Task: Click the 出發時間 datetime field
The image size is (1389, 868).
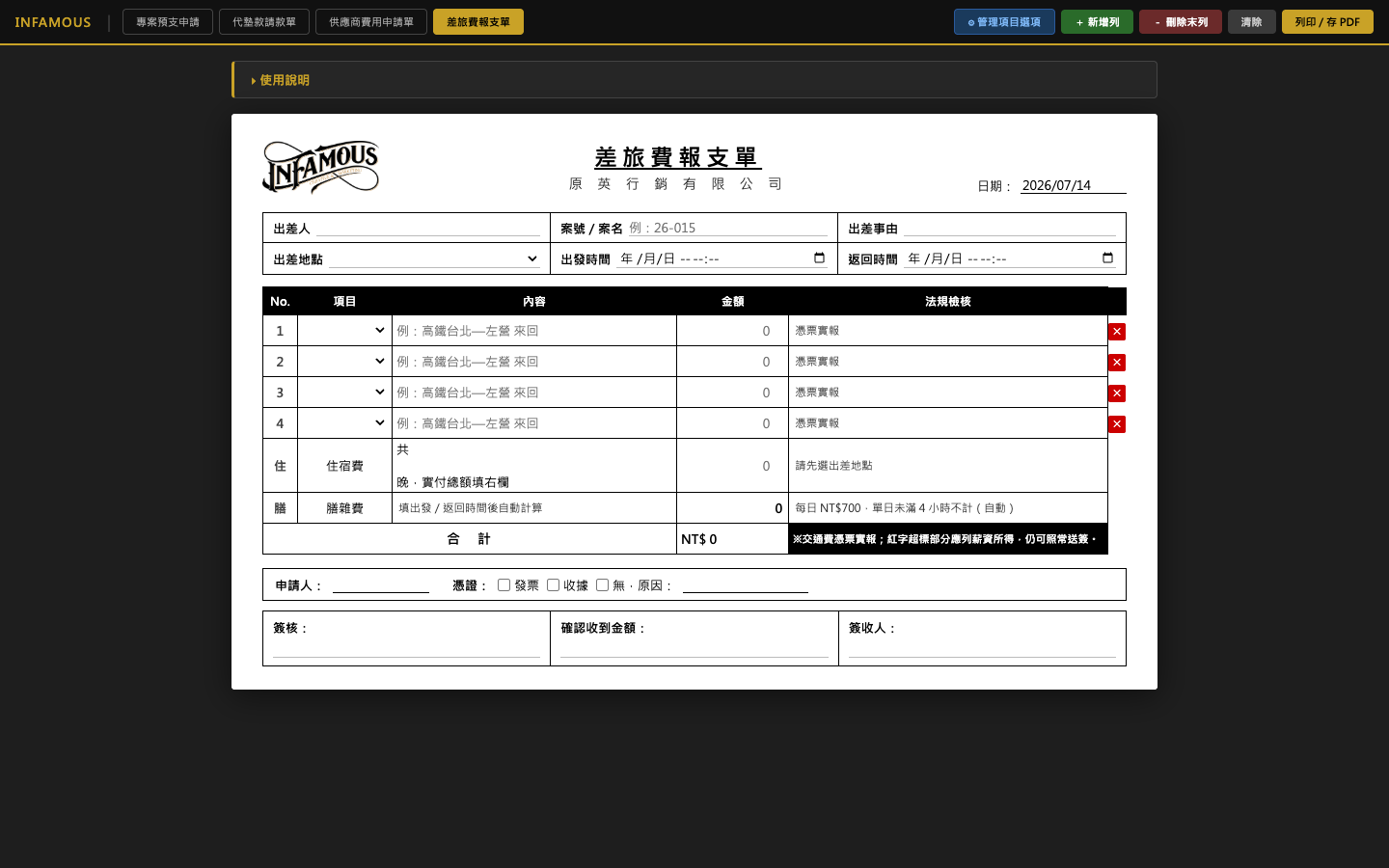Action: pyautogui.click(x=722, y=258)
